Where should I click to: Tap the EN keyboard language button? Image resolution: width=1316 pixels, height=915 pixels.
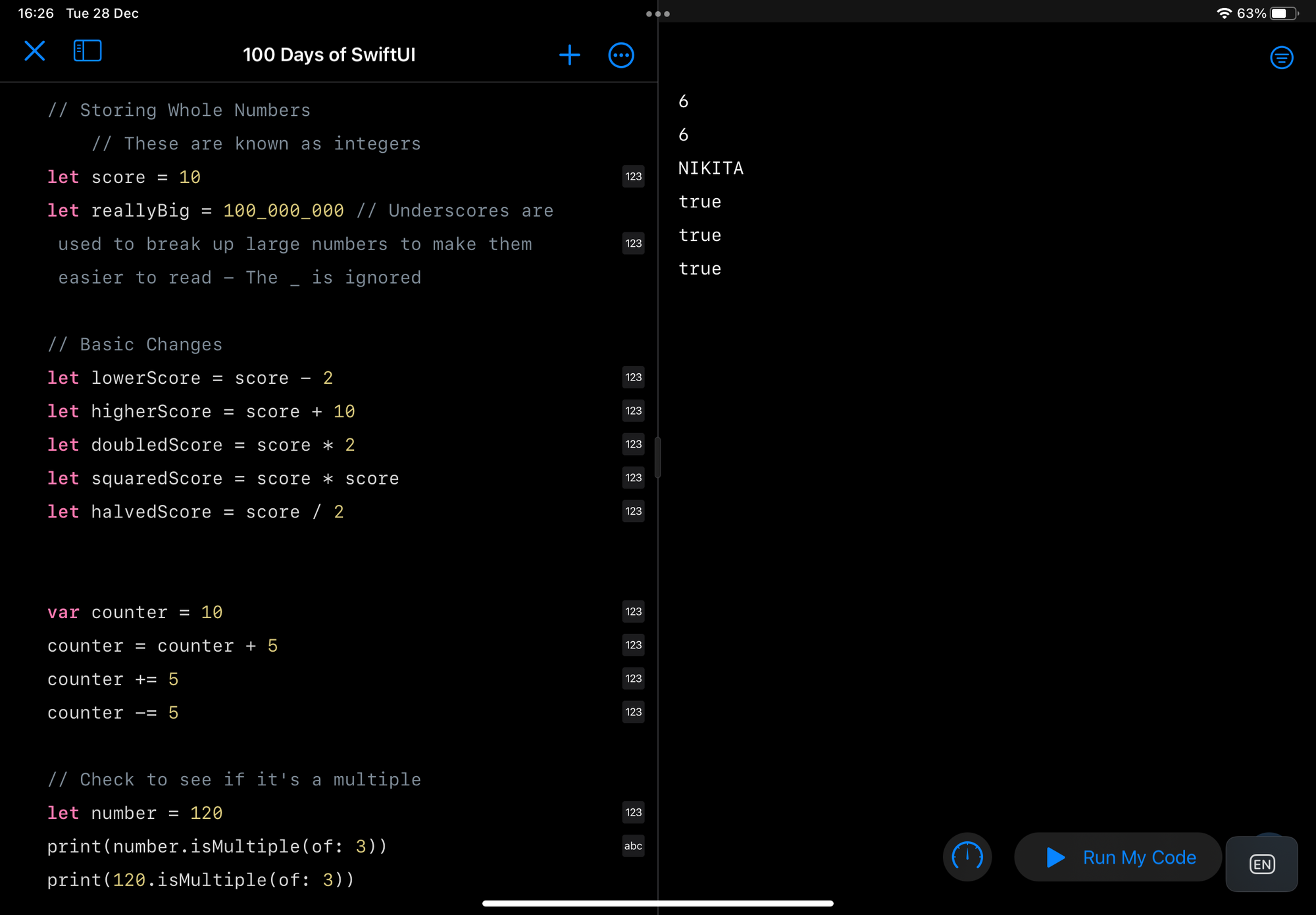1262,864
